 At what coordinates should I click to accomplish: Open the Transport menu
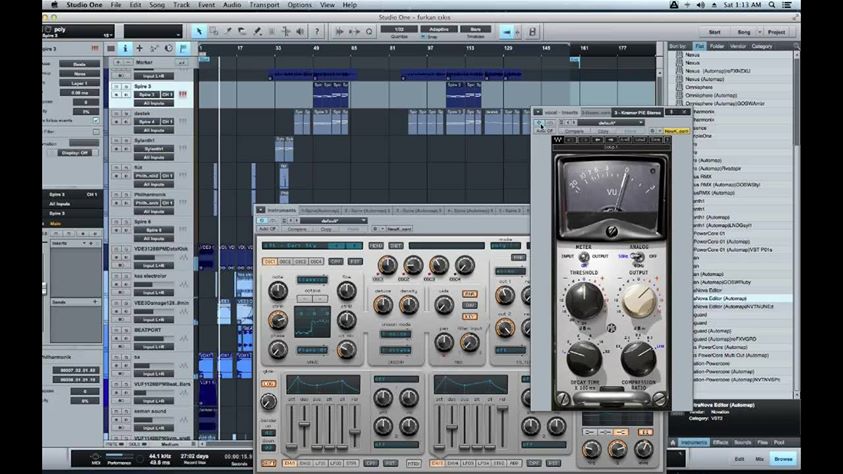[x=264, y=5]
